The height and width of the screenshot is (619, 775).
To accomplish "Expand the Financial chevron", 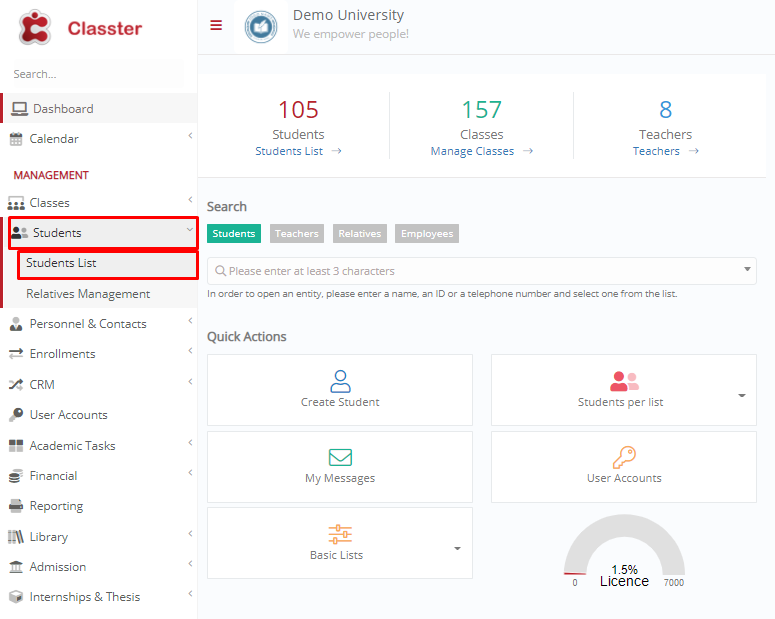I will [190, 473].
